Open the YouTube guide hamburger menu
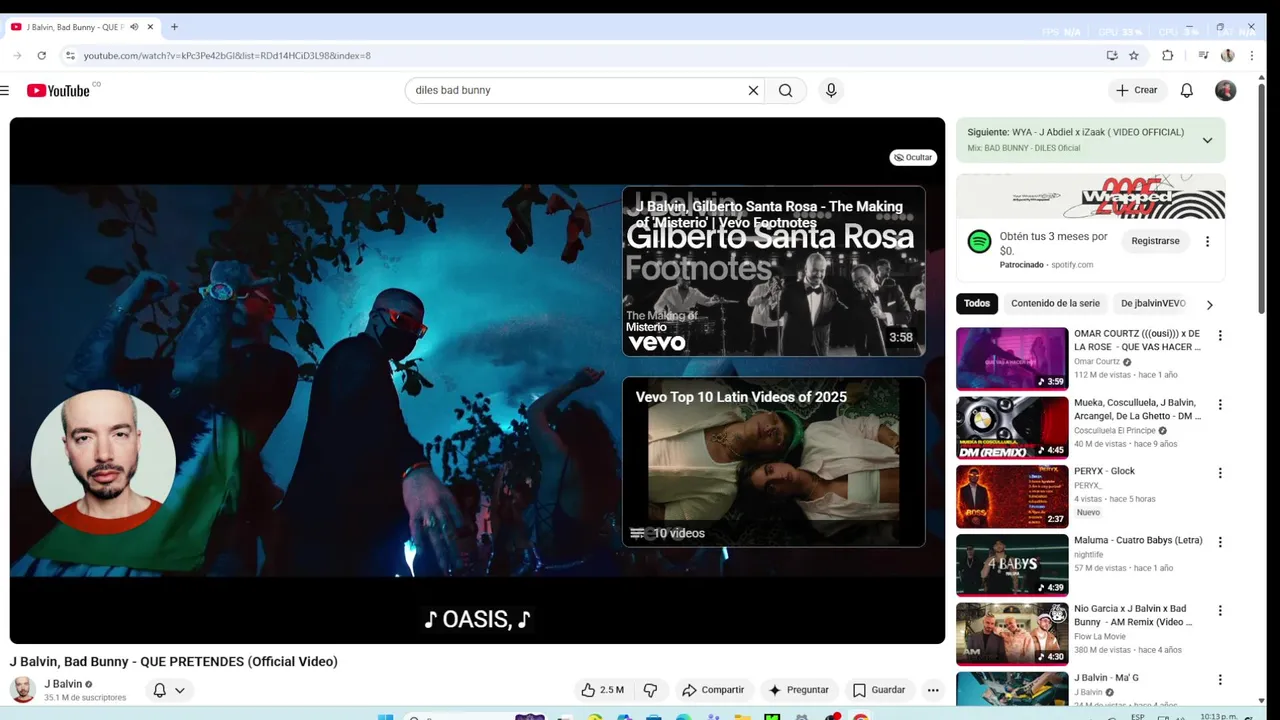The width and height of the screenshot is (1280, 720). (5, 90)
